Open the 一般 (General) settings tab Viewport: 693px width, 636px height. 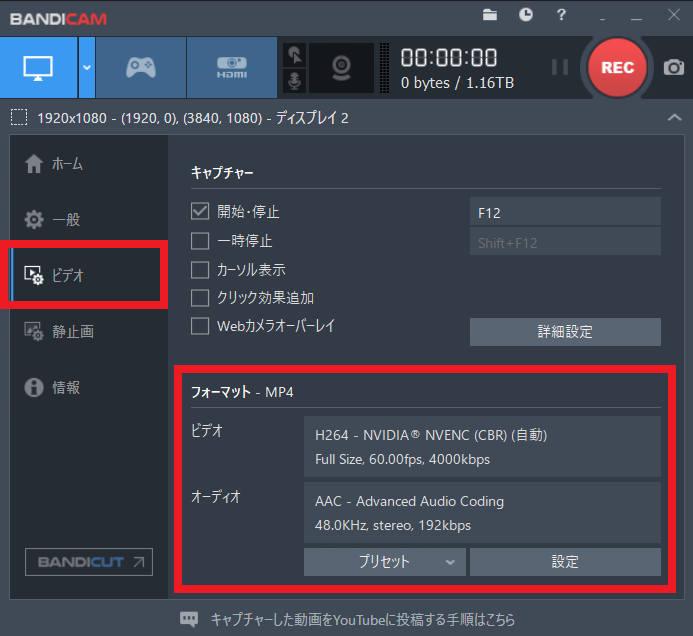point(88,220)
